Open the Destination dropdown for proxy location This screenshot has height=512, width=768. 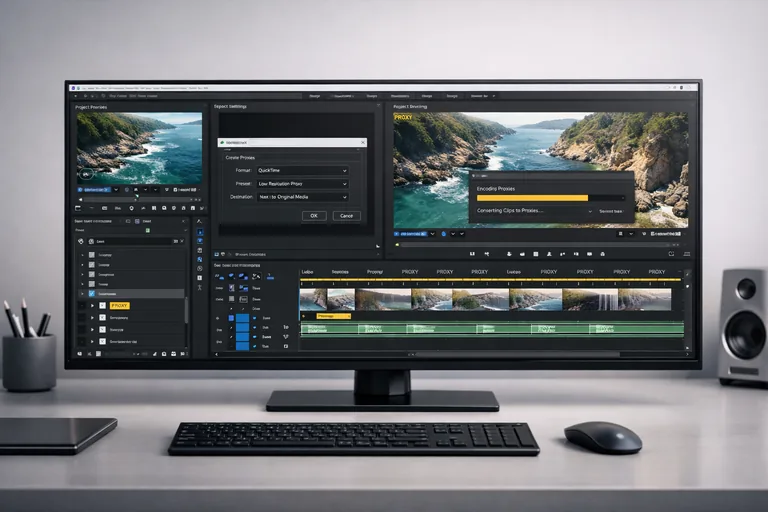(x=302, y=198)
